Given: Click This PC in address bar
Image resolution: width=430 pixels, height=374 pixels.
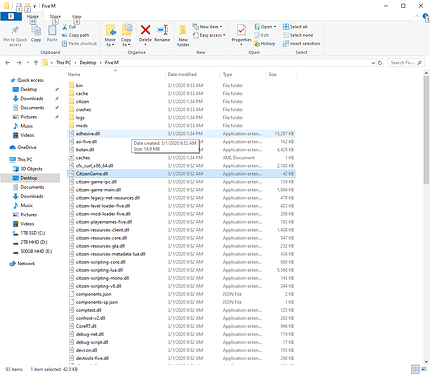Looking at the screenshot, I should (x=63, y=62).
